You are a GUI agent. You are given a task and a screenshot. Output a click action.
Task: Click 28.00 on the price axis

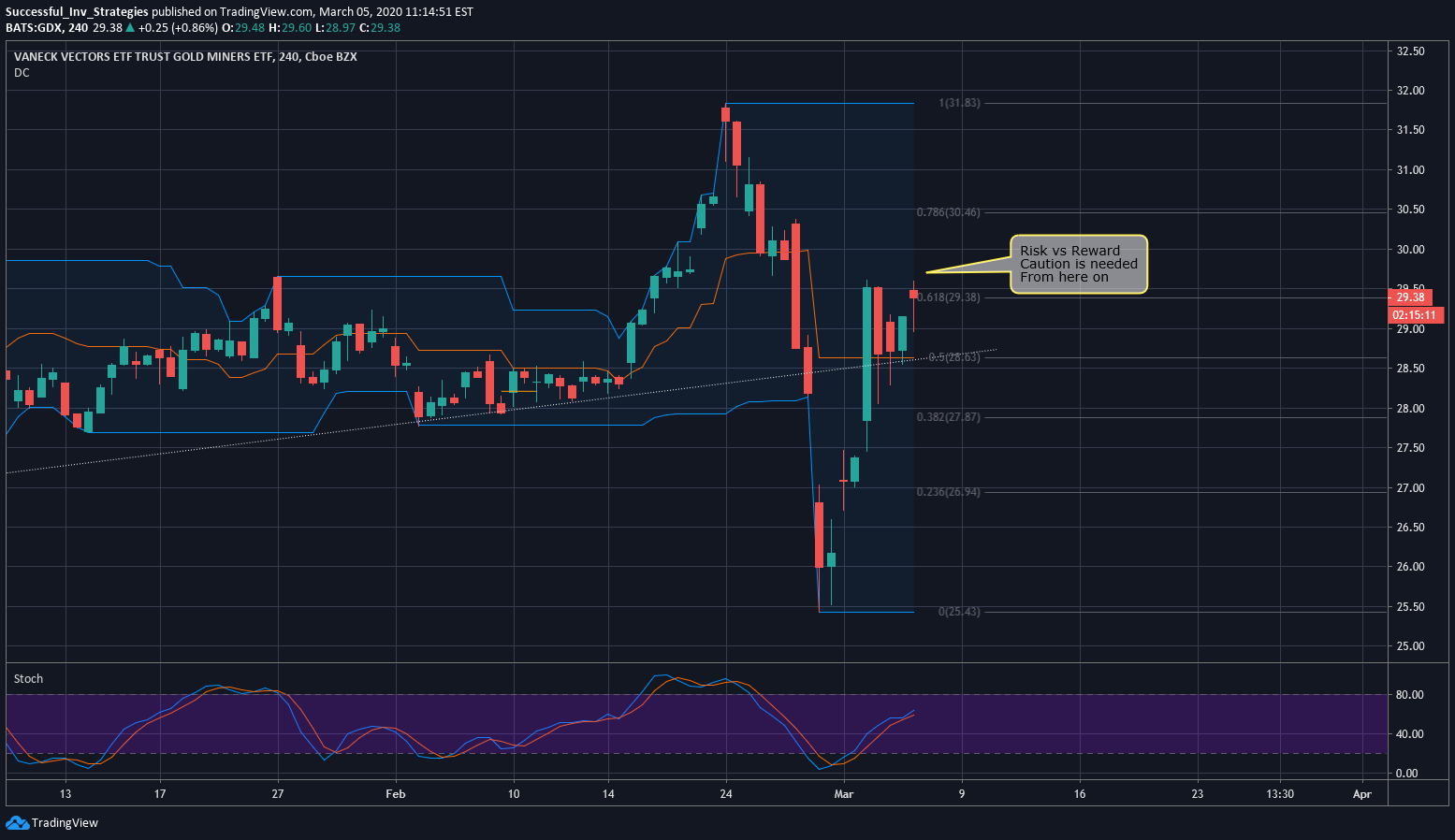point(1410,409)
